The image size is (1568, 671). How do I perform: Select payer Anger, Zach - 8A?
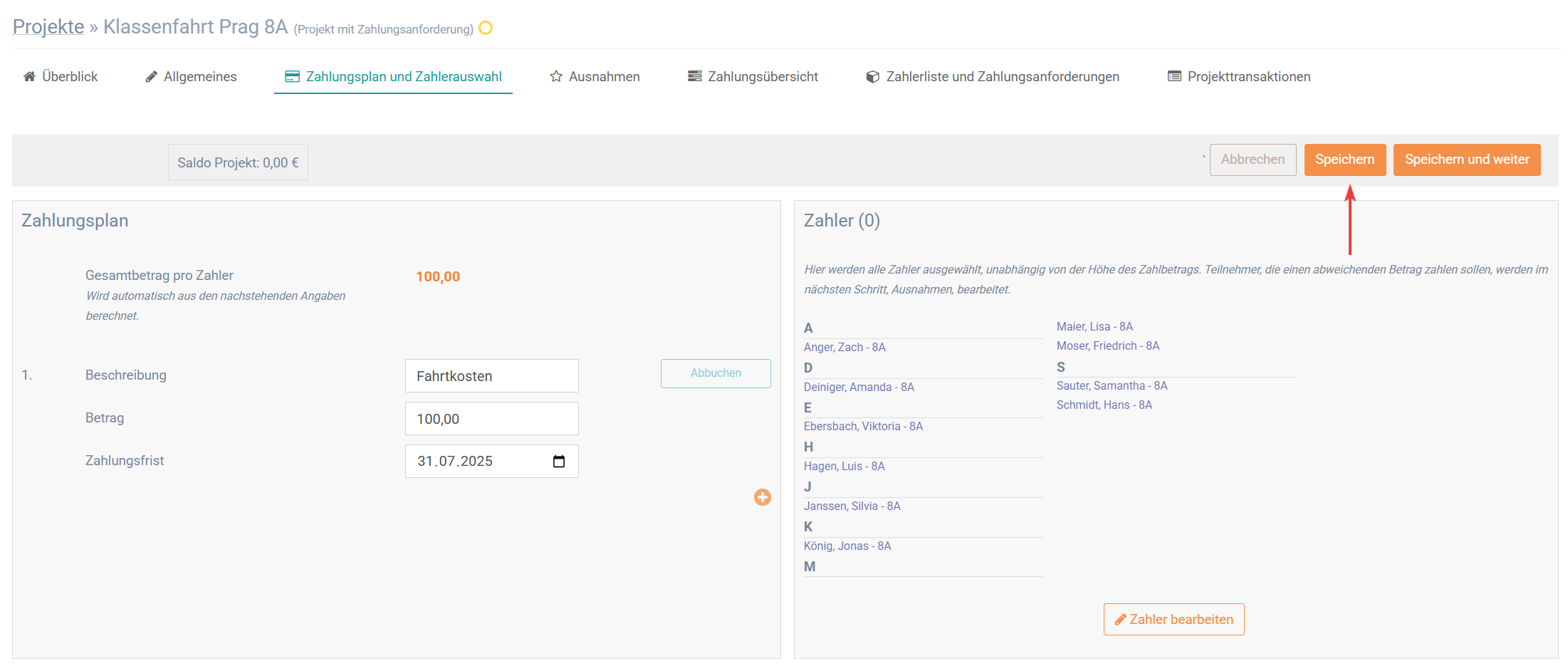[x=845, y=348]
